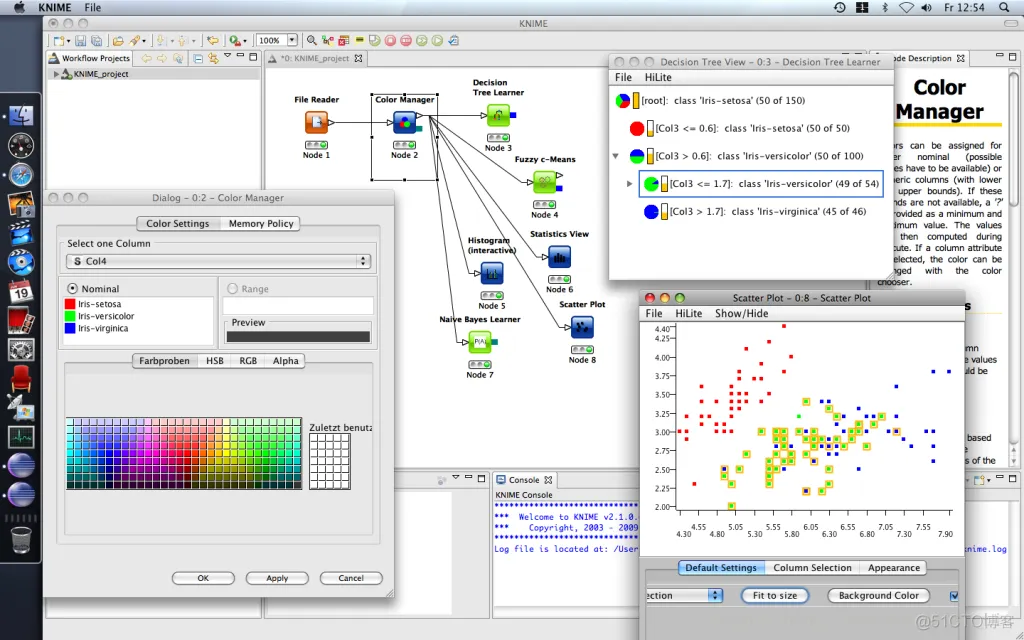Viewport: 1024px width, 640px height.
Task: Click the Histogram (interactive) node icon
Action: point(492,273)
